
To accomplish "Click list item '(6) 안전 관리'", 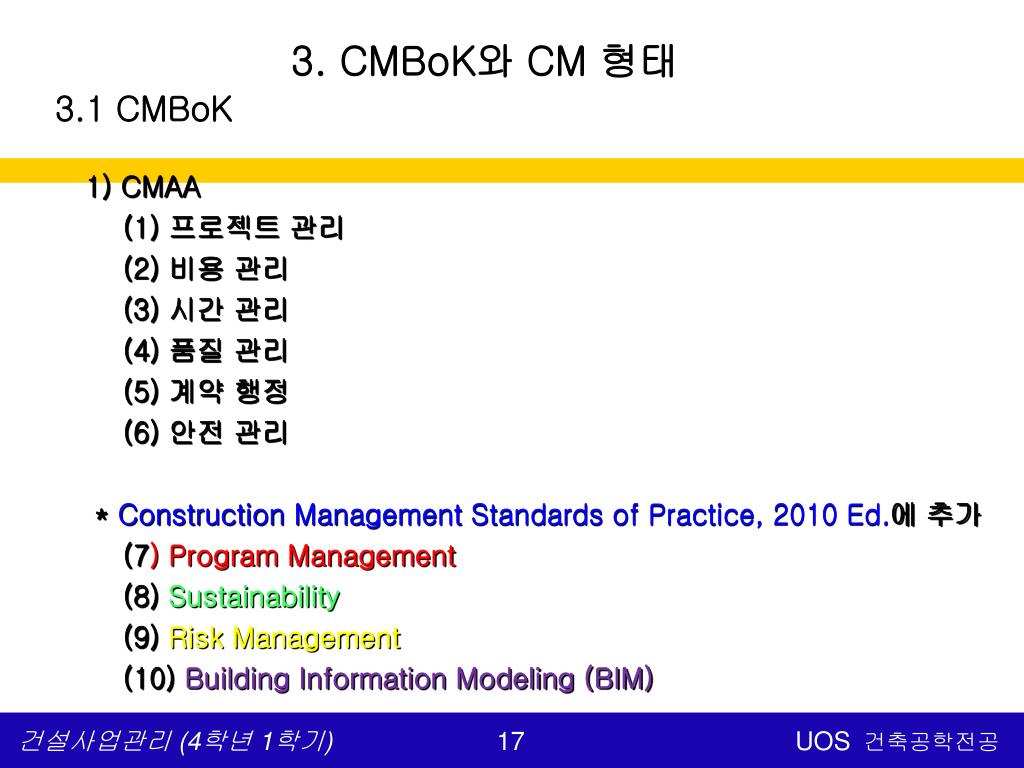I will tap(206, 432).
